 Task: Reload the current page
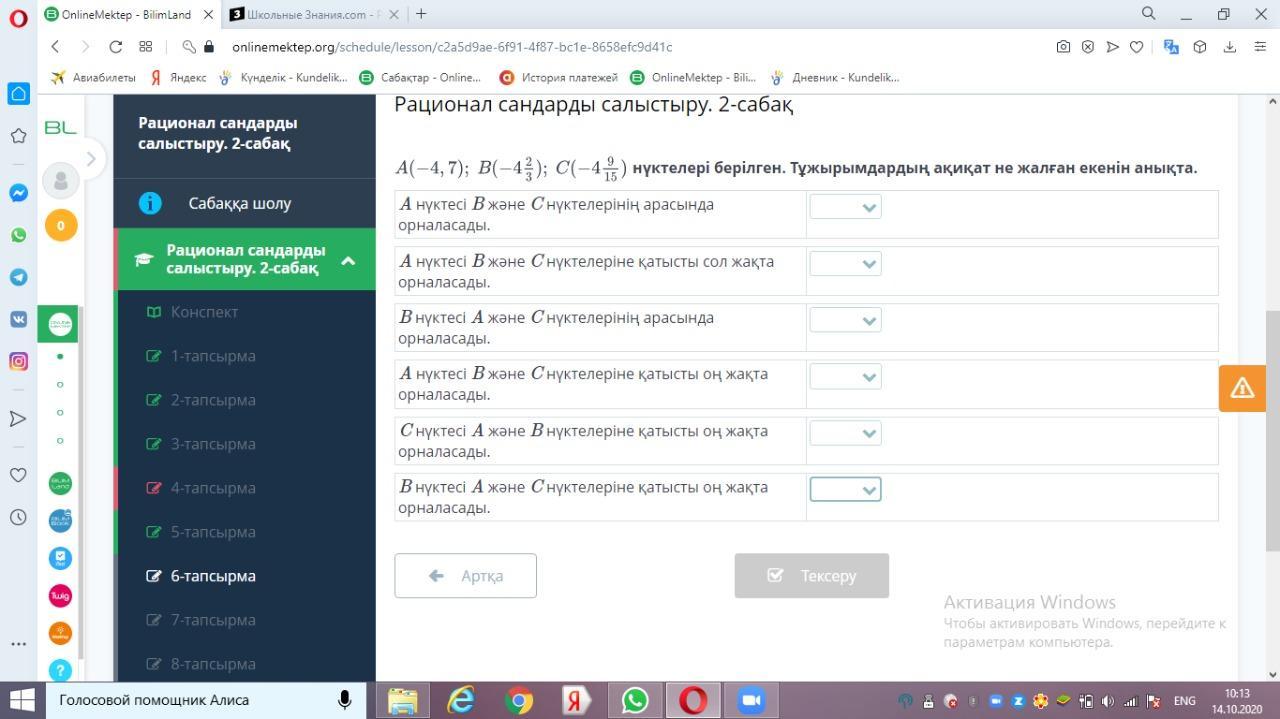click(x=115, y=47)
